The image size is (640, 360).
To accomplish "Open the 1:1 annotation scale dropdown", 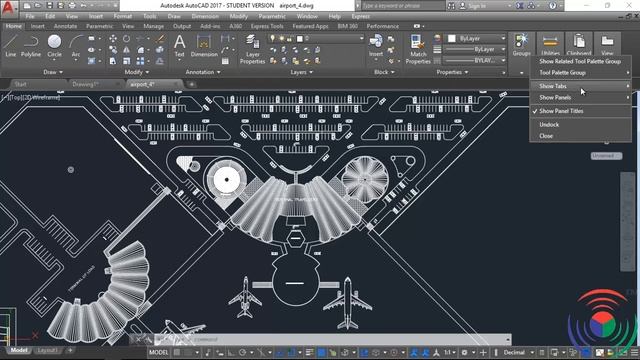I will click(x=451, y=352).
